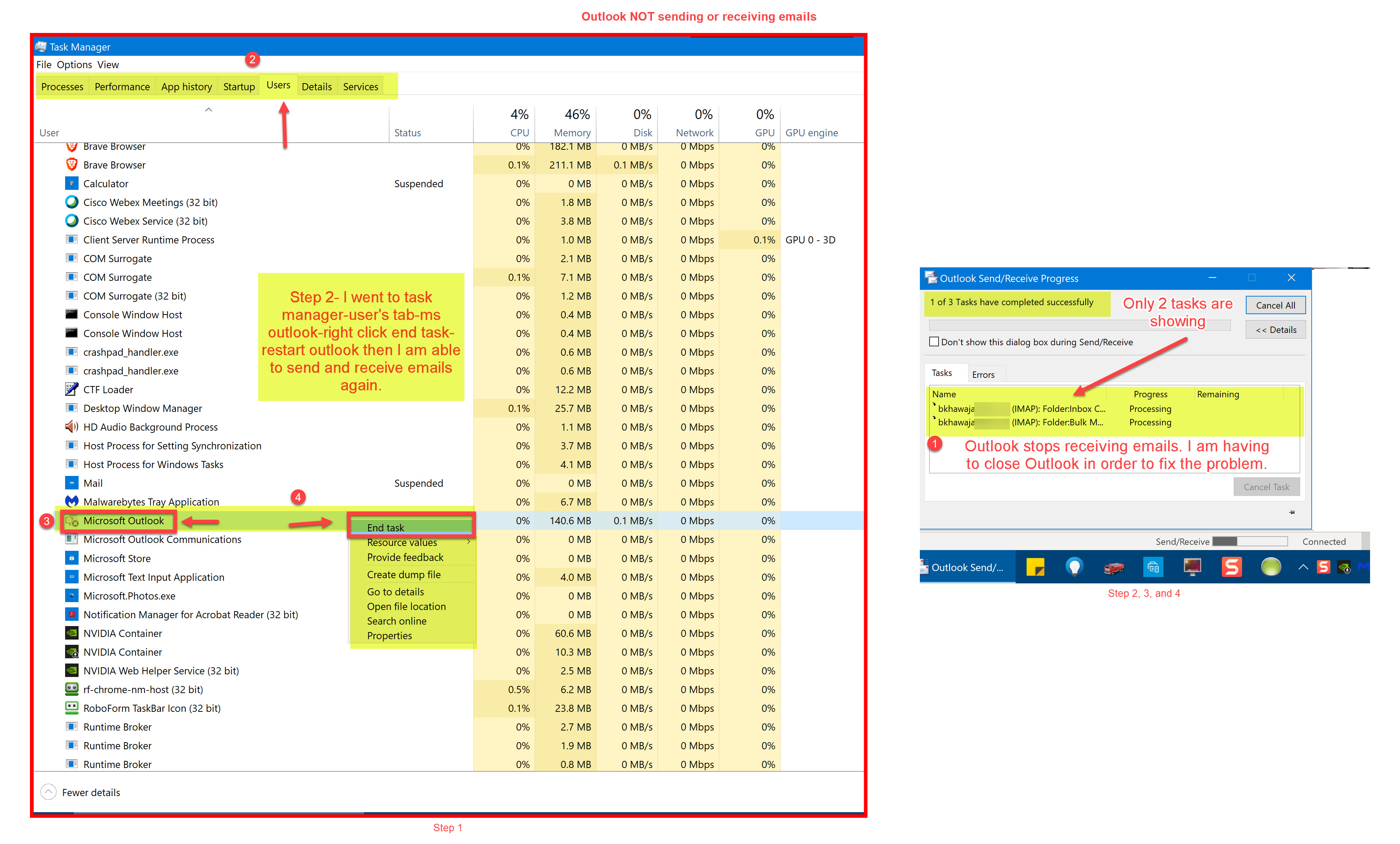
Task: Click the Cancel Task button
Action: [x=1266, y=487]
